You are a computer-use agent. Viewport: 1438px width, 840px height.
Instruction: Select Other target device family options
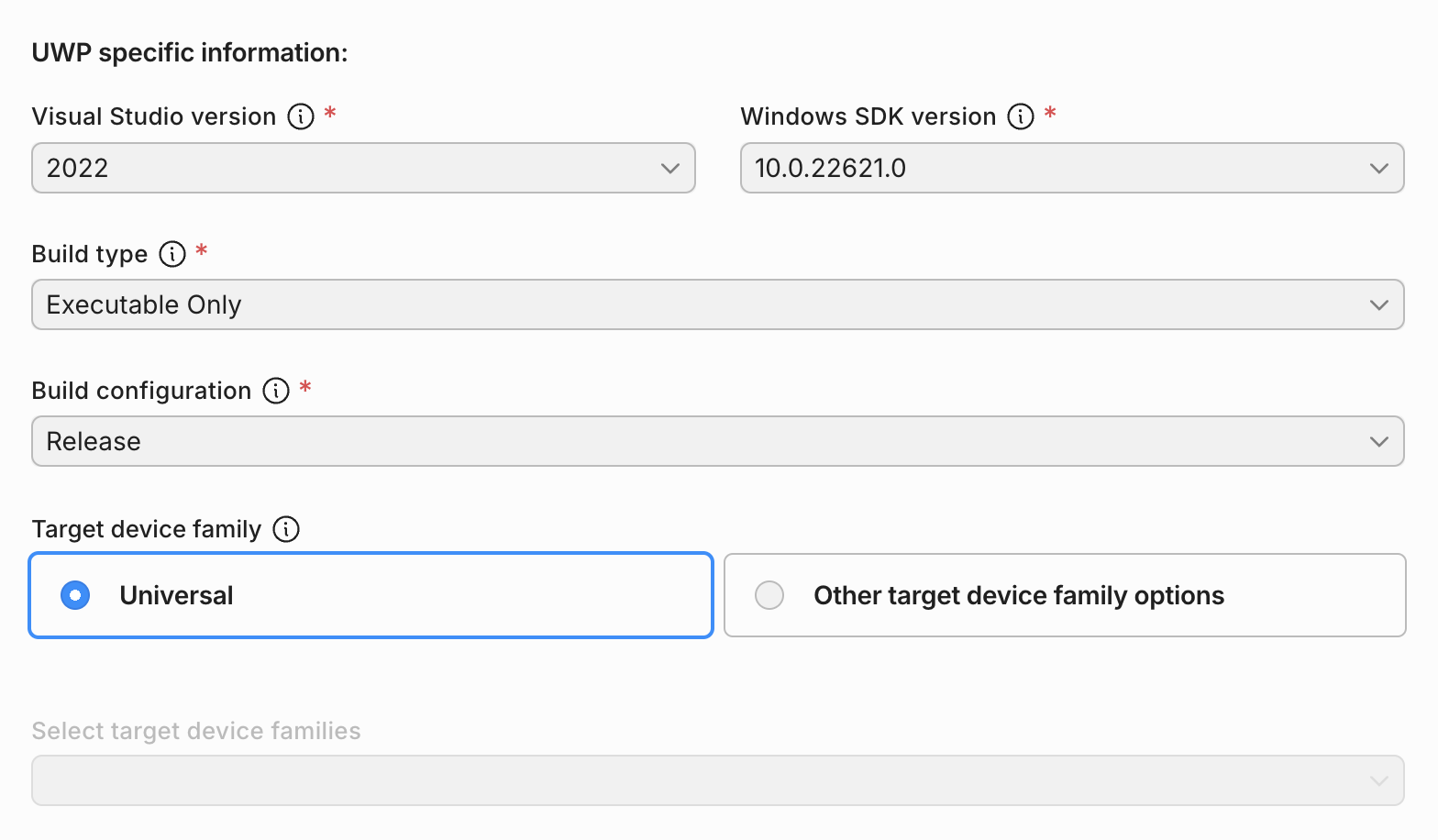point(769,595)
